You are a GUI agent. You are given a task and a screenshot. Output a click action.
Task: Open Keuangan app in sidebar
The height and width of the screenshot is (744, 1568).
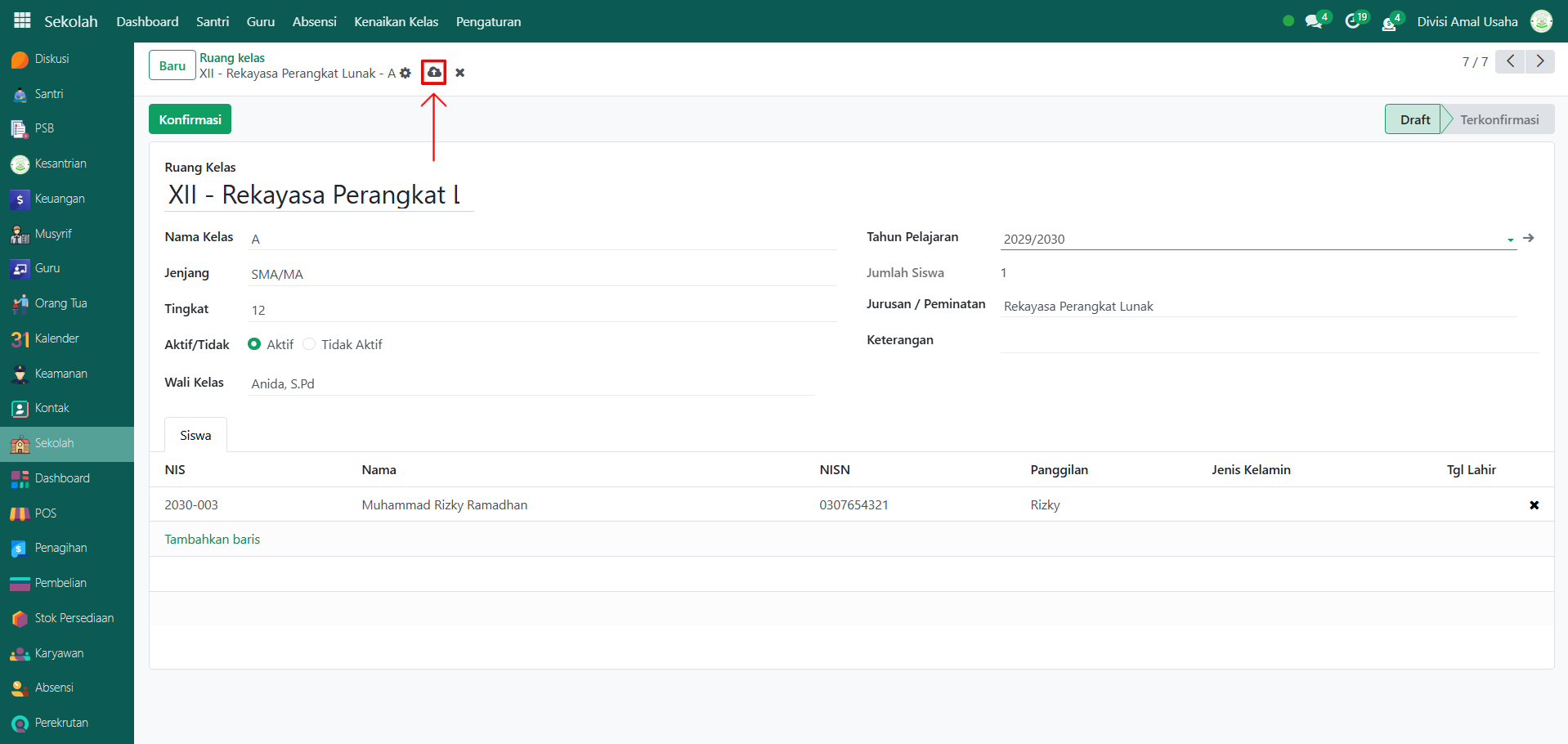point(60,199)
